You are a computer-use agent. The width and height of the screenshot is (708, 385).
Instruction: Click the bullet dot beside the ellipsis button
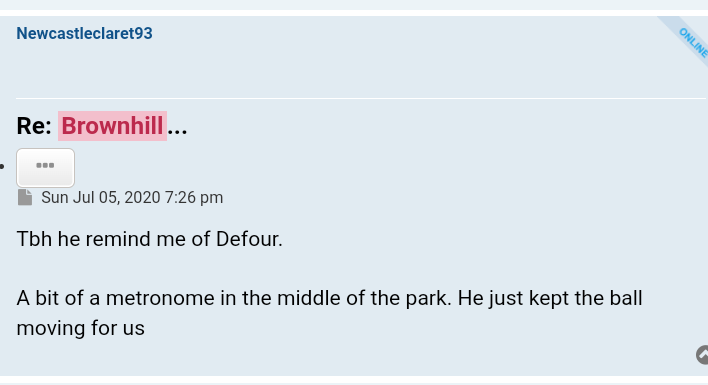click(x=2, y=167)
